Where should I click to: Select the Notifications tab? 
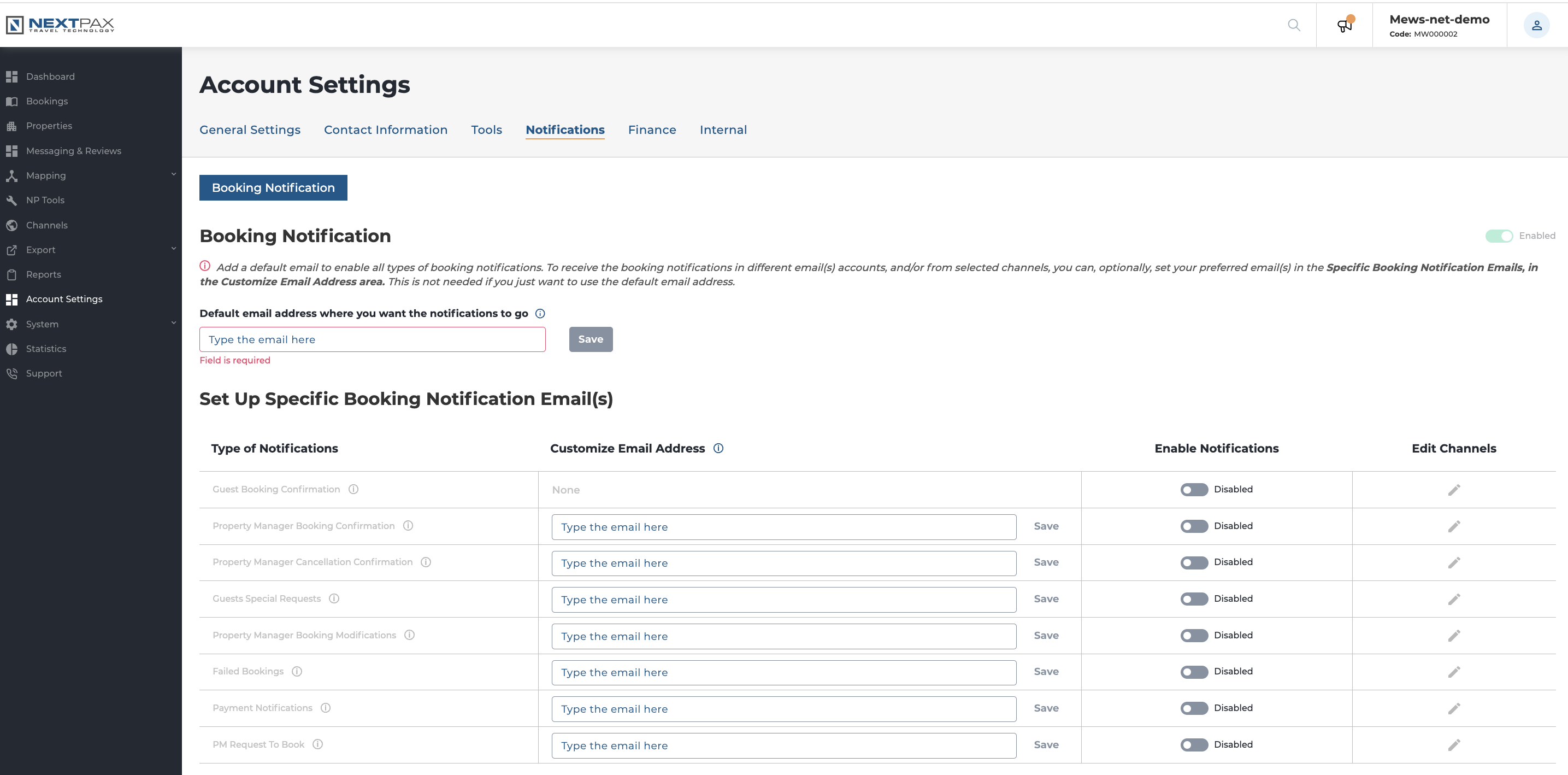click(565, 130)
